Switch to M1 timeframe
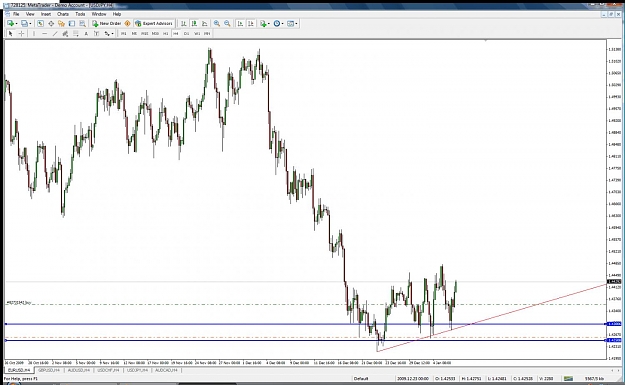This screenshot has width=625, height=385. click(124, 34)
